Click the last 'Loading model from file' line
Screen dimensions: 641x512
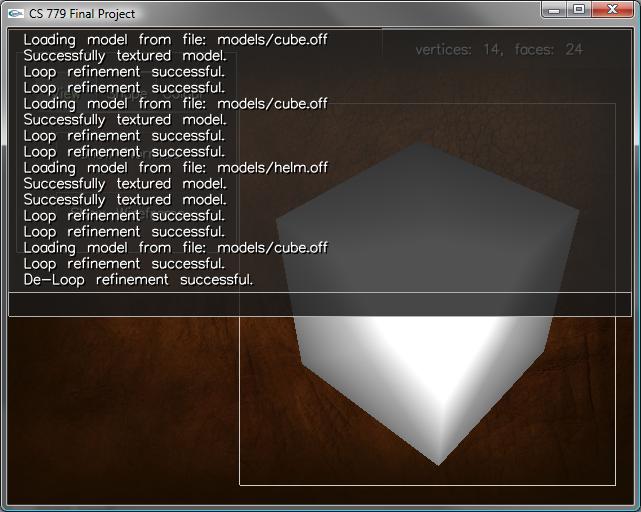pyautogui.click(x=175, y=248)
